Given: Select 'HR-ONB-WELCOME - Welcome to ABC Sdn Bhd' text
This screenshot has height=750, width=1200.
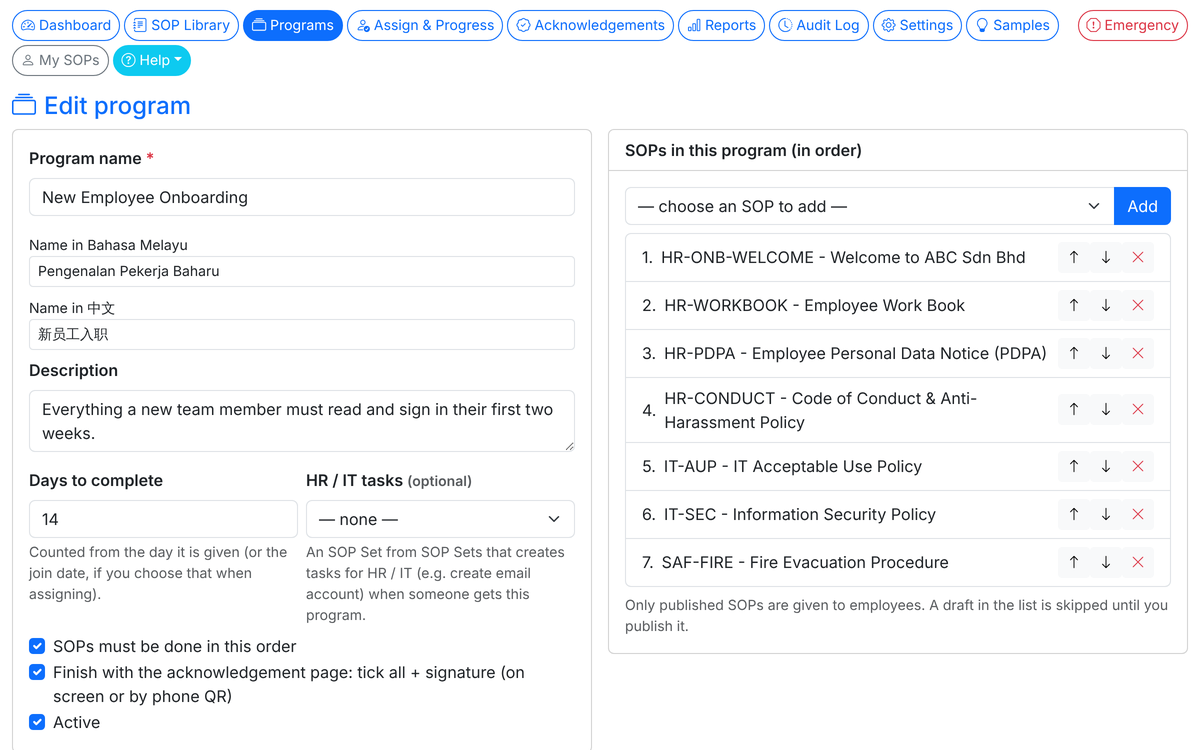Looking at the screenshot, I should coord(843,258).
